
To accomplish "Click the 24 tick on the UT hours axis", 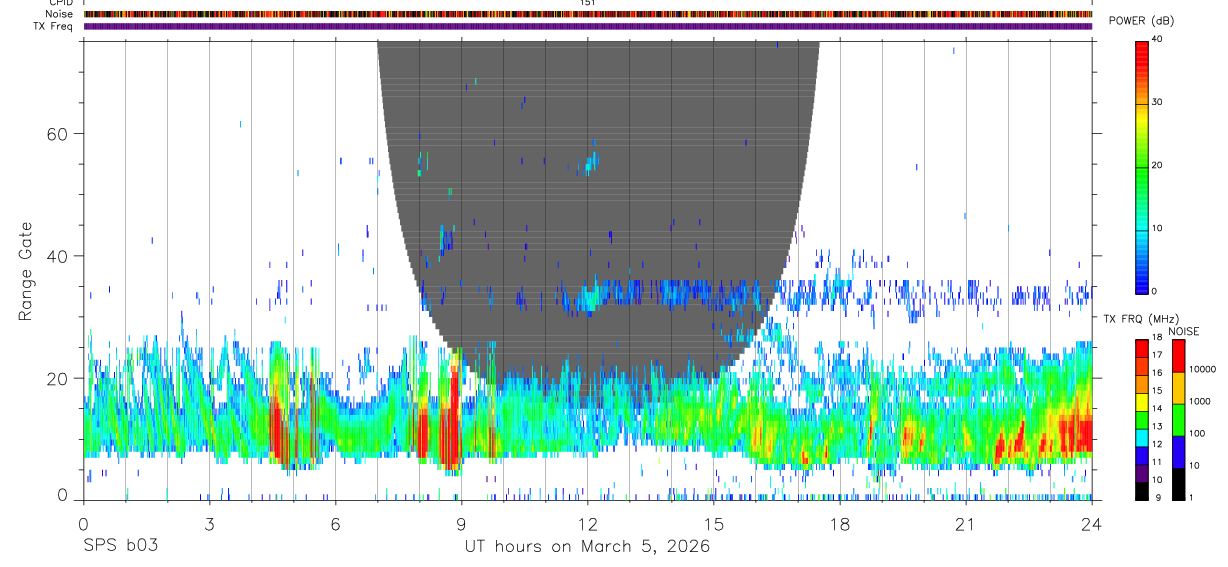I will [x=1091, y=524].
